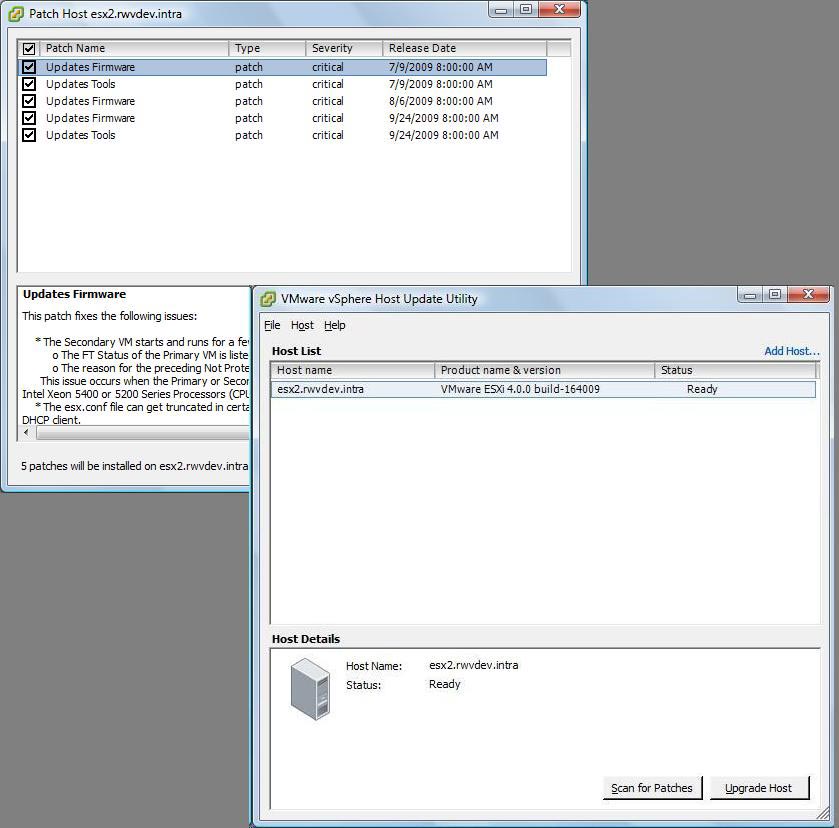Image resolution: width=839 pixels, height=828 pixels.
Task: Toggle the select-all checkbox in the patch list header
Action: 29,48
